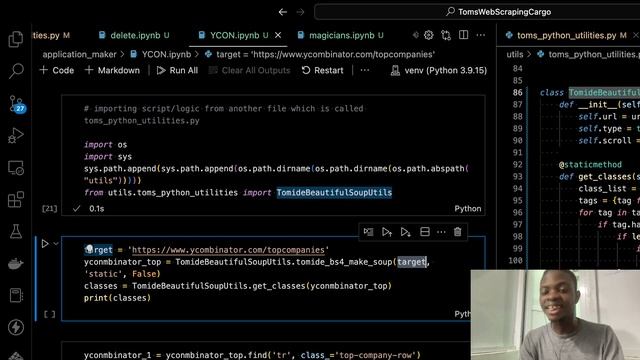
Task: Open the lightning bolt view in activity bar
Action: click(16, 327)
